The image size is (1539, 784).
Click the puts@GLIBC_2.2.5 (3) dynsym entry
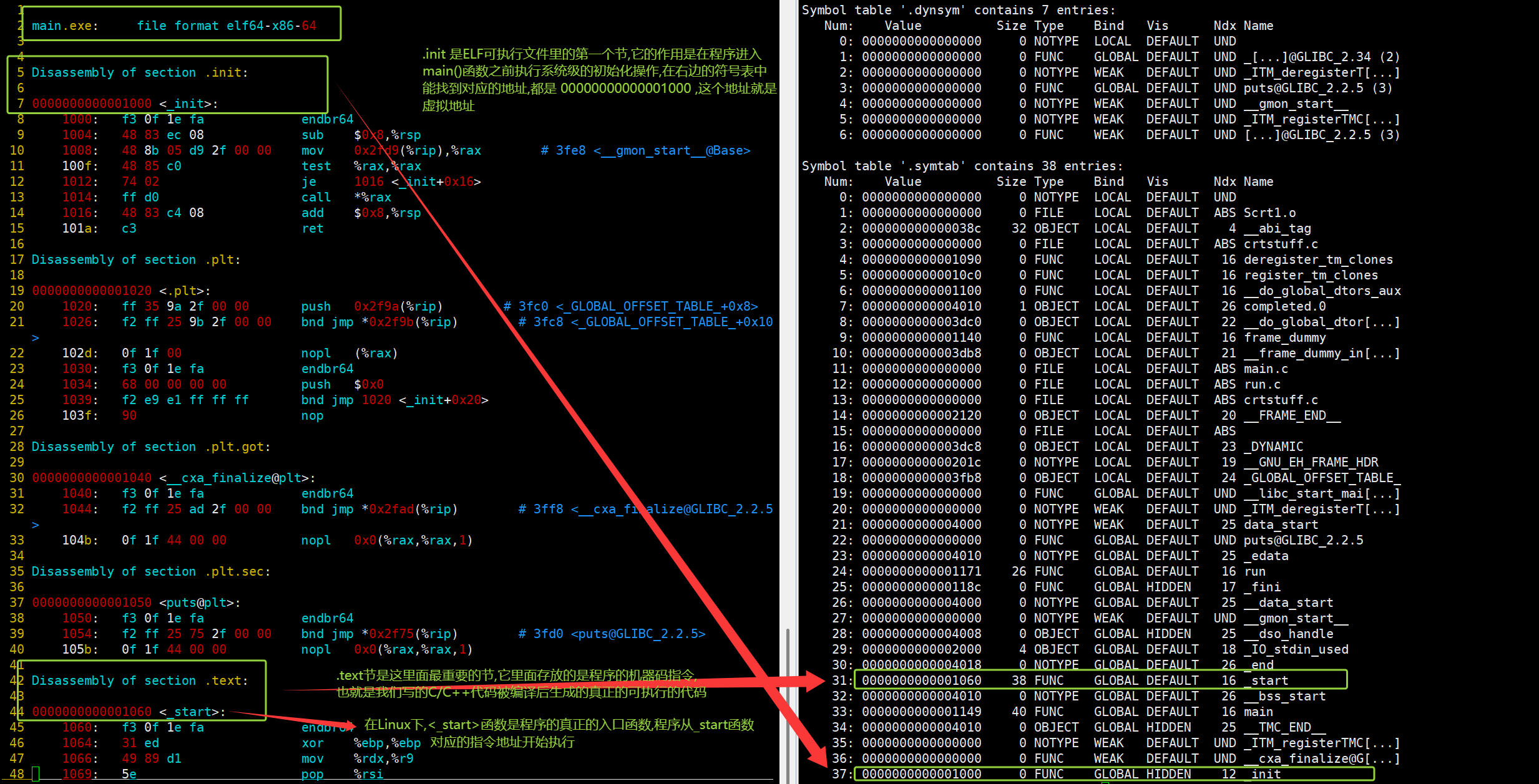point(1317,88)
